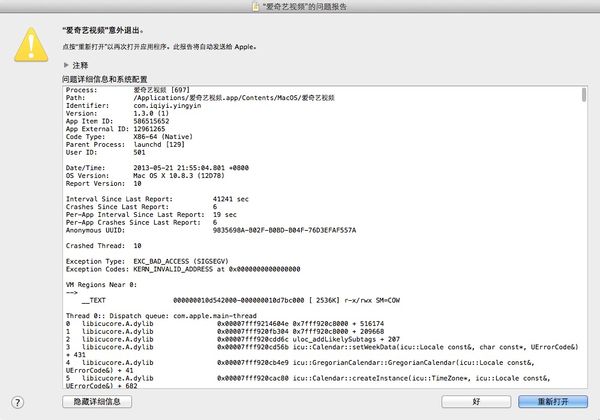
Task: Click the Path: /Applications line
Action: 200,98
